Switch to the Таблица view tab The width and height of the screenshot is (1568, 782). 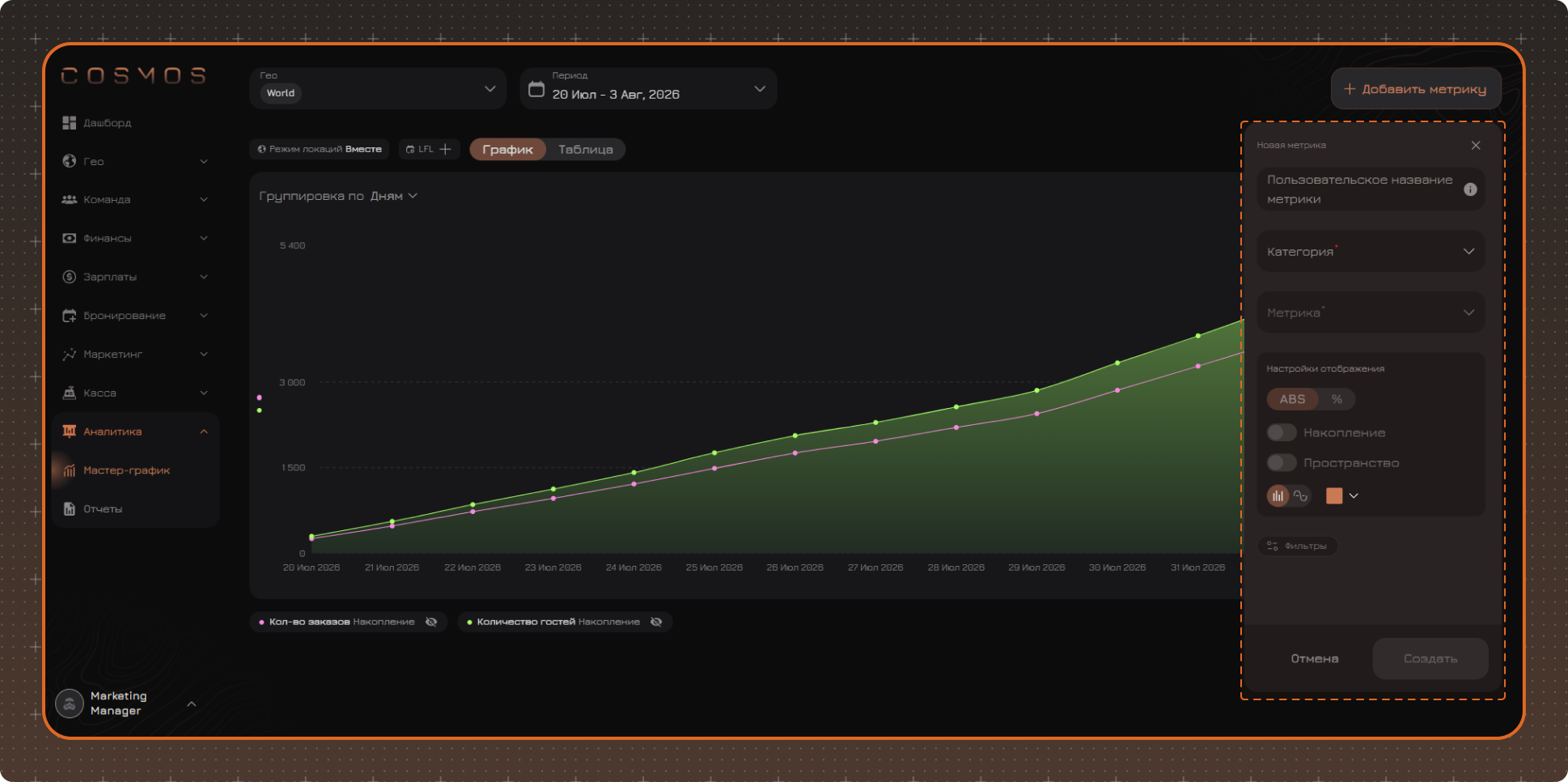tap(586, 150)
